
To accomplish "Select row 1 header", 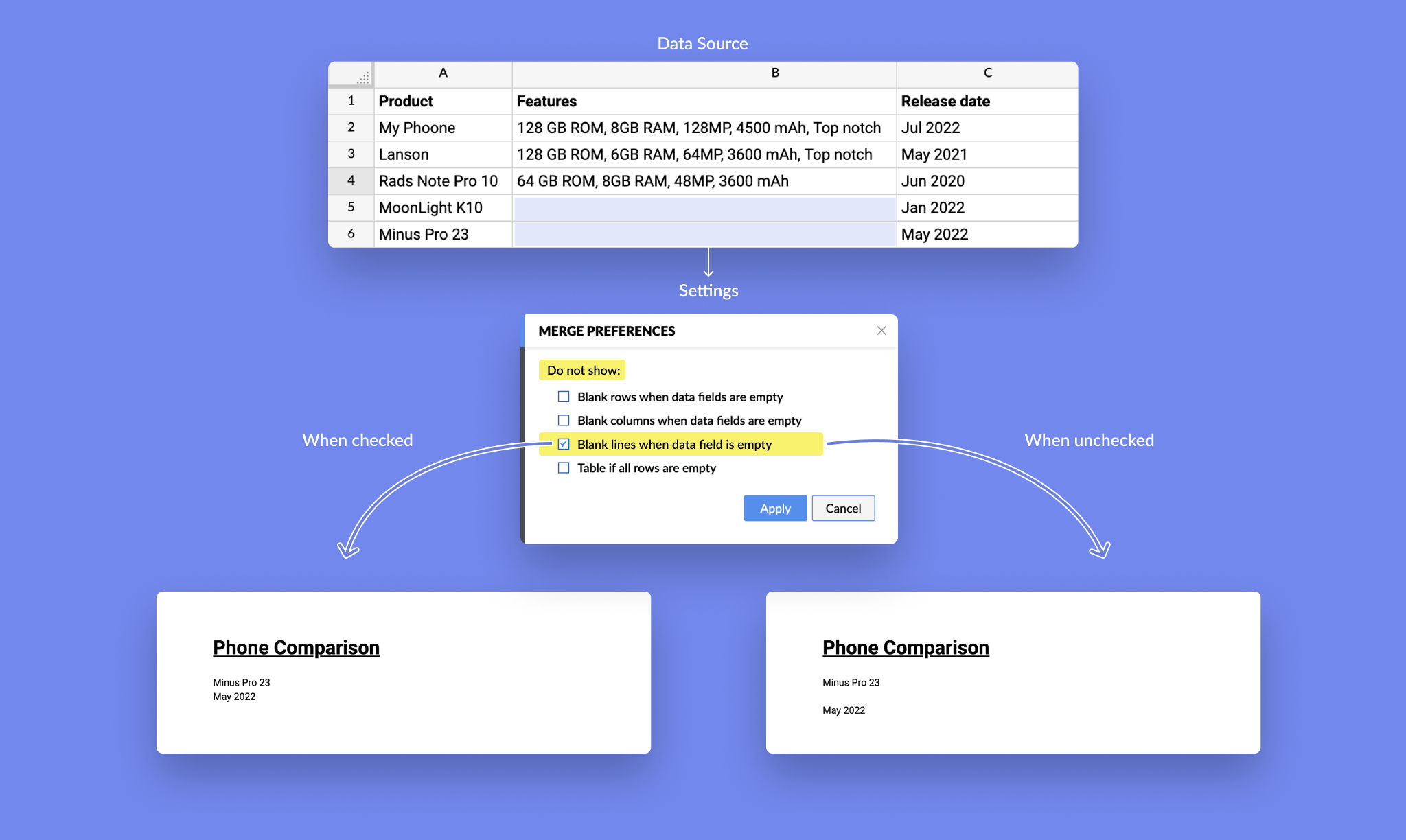I will (351, 101).
